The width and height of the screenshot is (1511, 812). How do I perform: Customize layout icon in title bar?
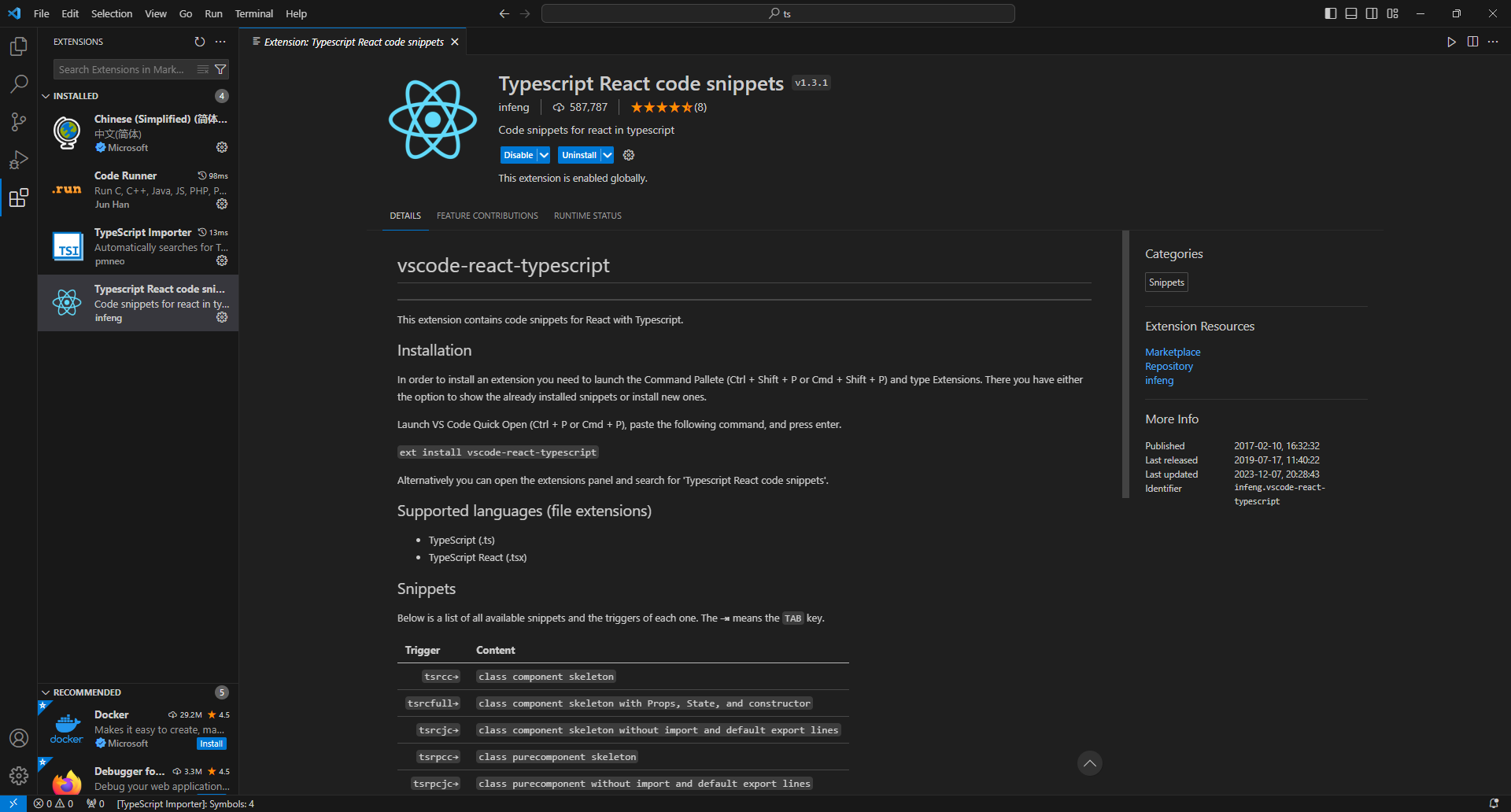coord(1392,13)
